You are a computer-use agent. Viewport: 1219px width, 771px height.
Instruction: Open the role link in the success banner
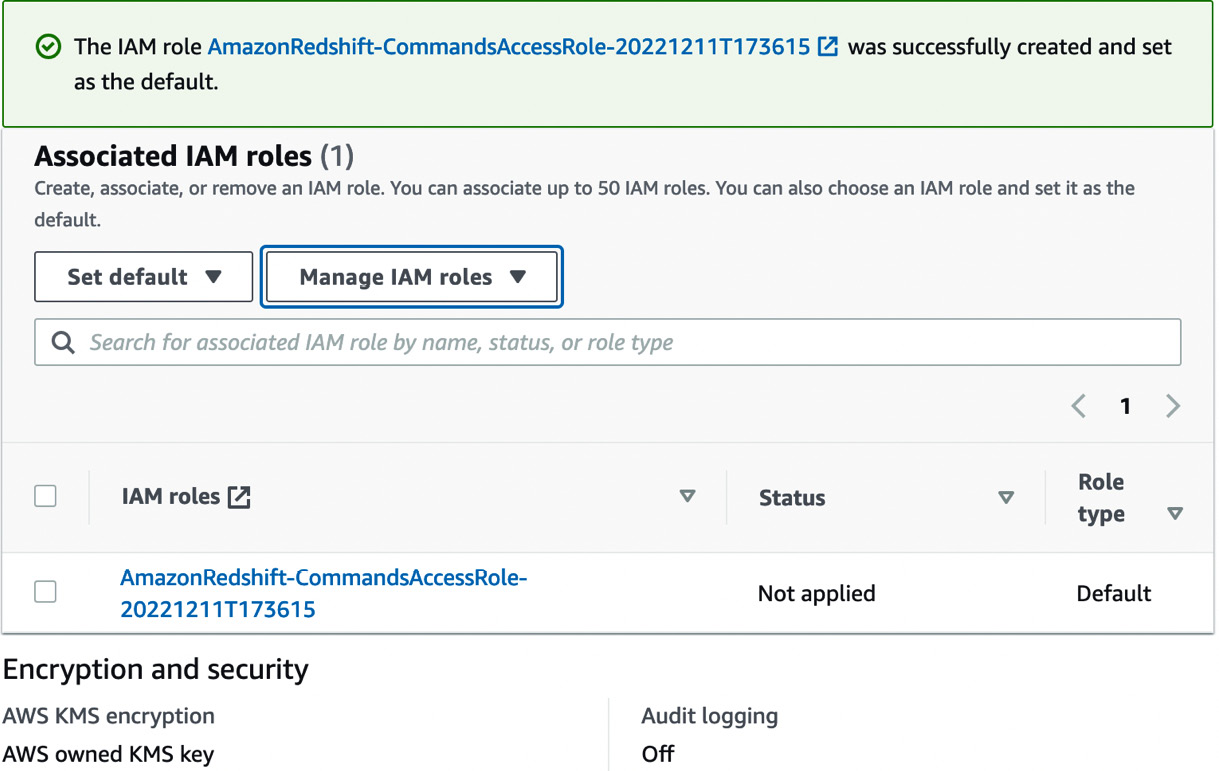(509, 47)
